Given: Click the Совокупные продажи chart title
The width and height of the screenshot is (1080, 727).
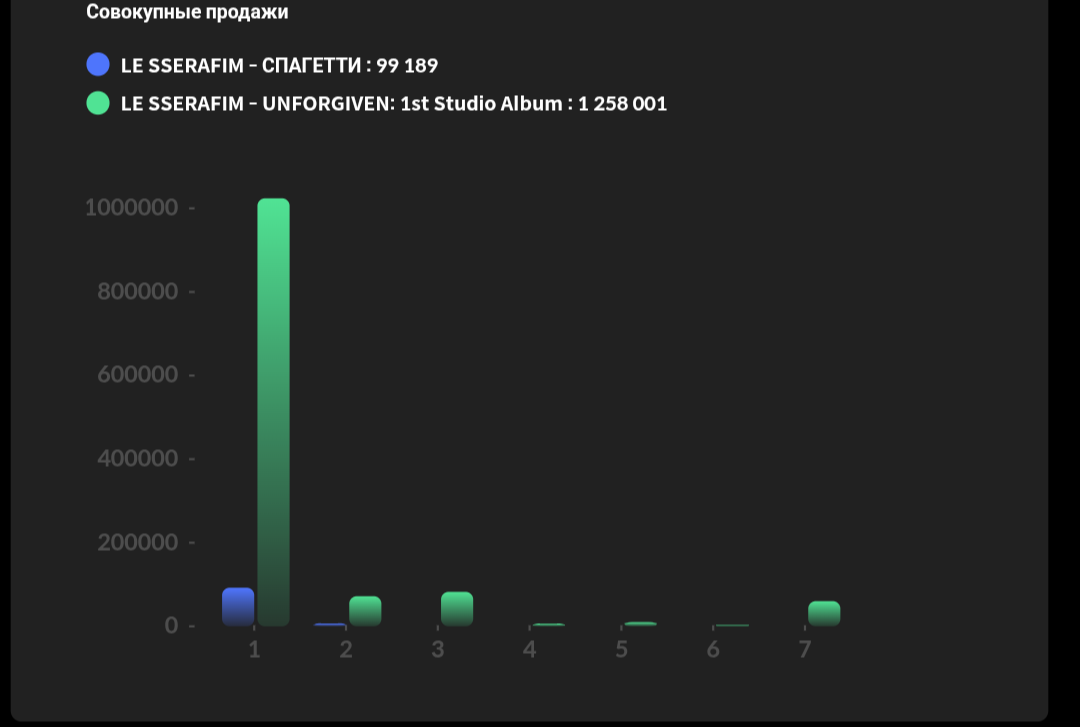Looking at the screenshot, I should 187,12.
